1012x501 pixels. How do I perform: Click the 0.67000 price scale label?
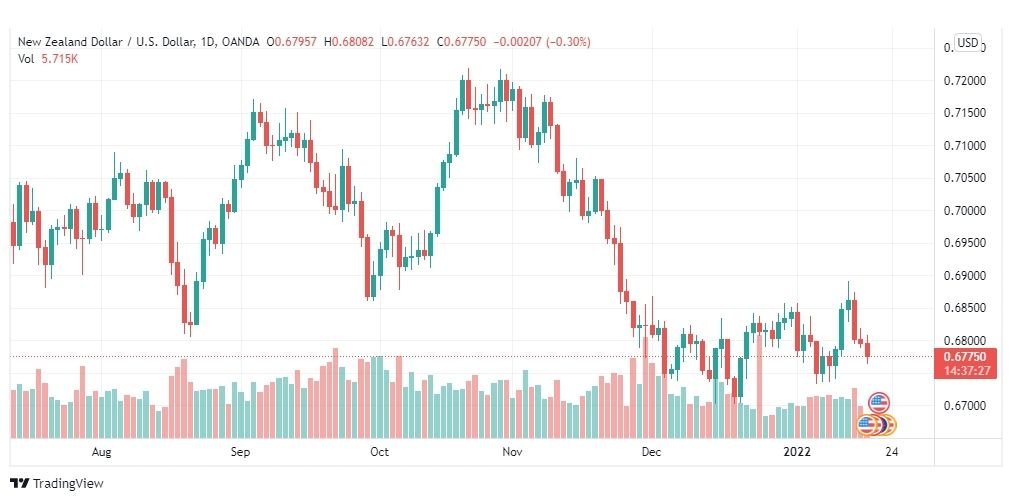click(x=963, y=405)
